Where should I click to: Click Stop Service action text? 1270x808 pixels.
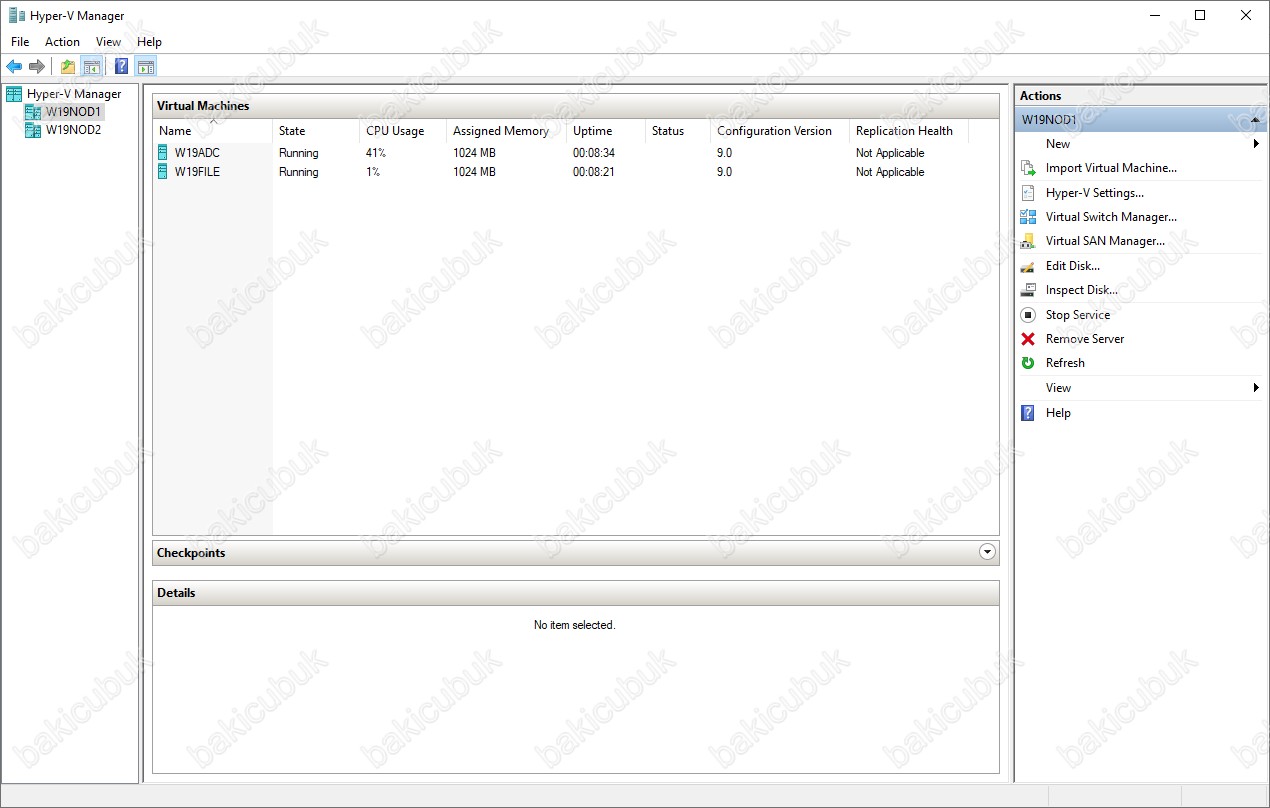pos(1078,315)
